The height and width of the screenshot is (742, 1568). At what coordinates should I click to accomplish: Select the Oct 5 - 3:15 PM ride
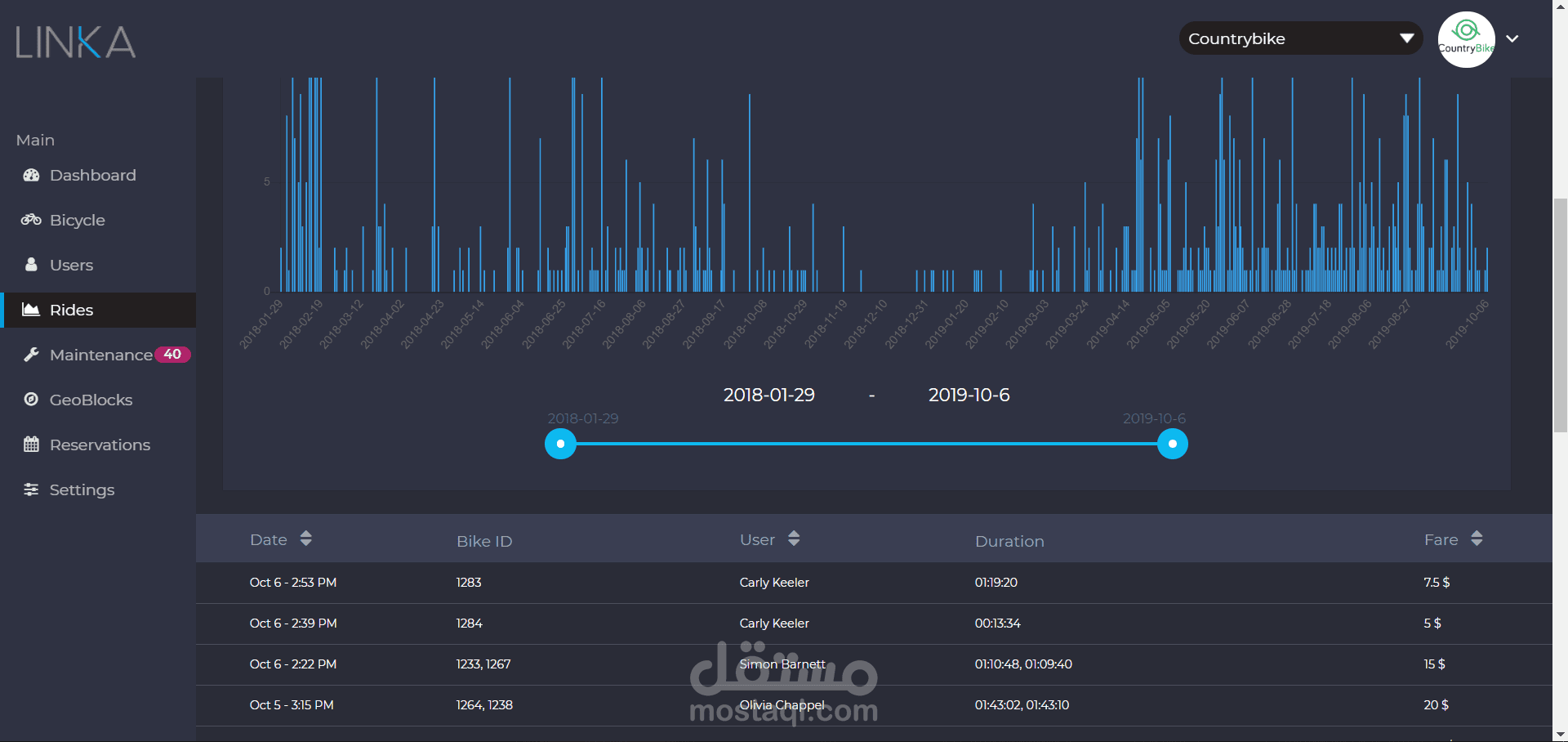click(x=874, y=705)
